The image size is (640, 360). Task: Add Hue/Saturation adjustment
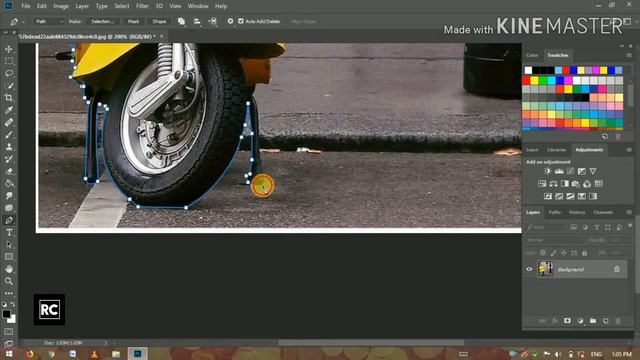[542, 184]
